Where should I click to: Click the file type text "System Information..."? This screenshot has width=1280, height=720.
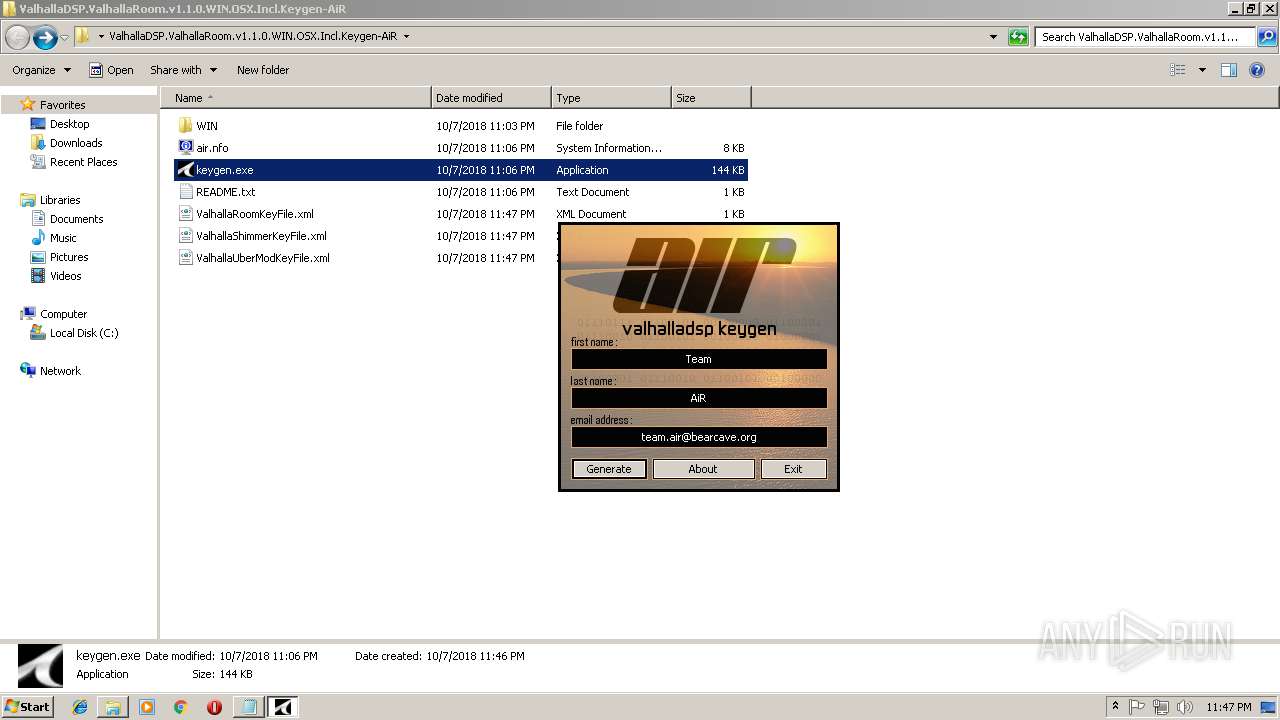click(609, 148)
